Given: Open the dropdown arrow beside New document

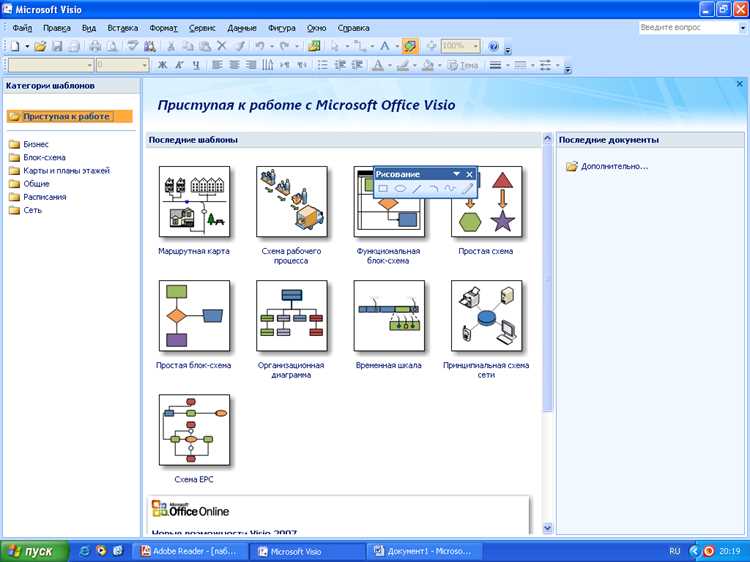Looking at the screenshot, I should [27, 46].
